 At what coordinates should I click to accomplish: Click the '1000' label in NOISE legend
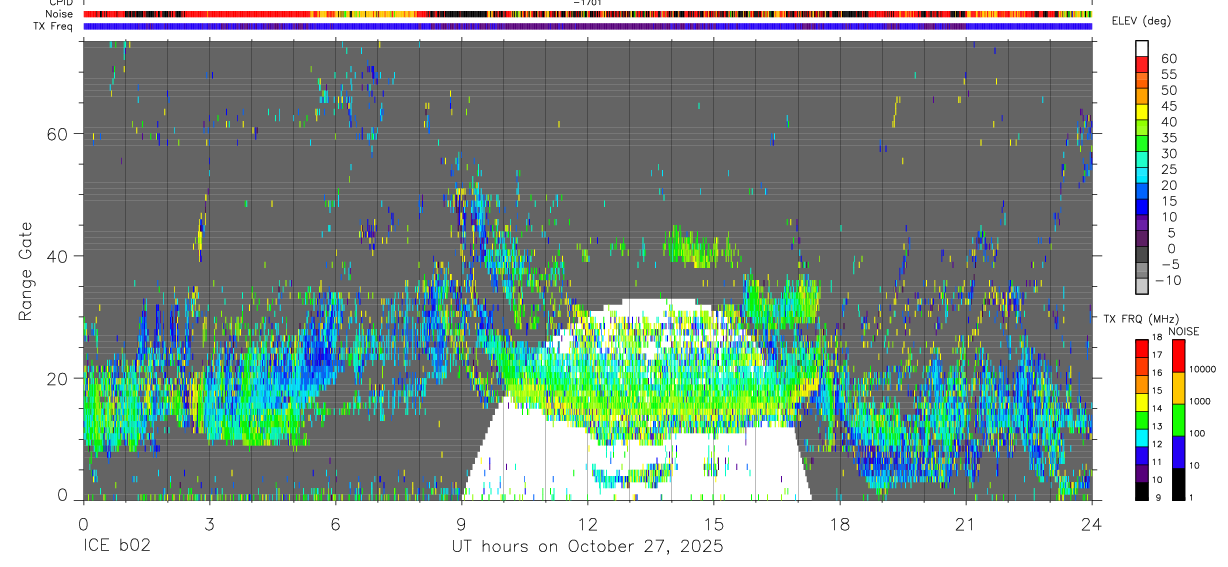(1201, 402)
